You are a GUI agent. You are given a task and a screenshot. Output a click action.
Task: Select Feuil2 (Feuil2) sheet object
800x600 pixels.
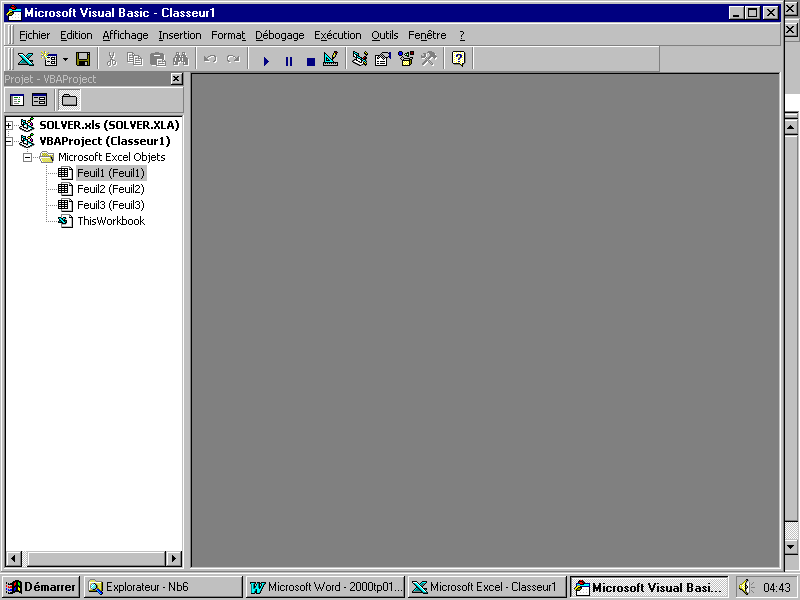[111, 189]
